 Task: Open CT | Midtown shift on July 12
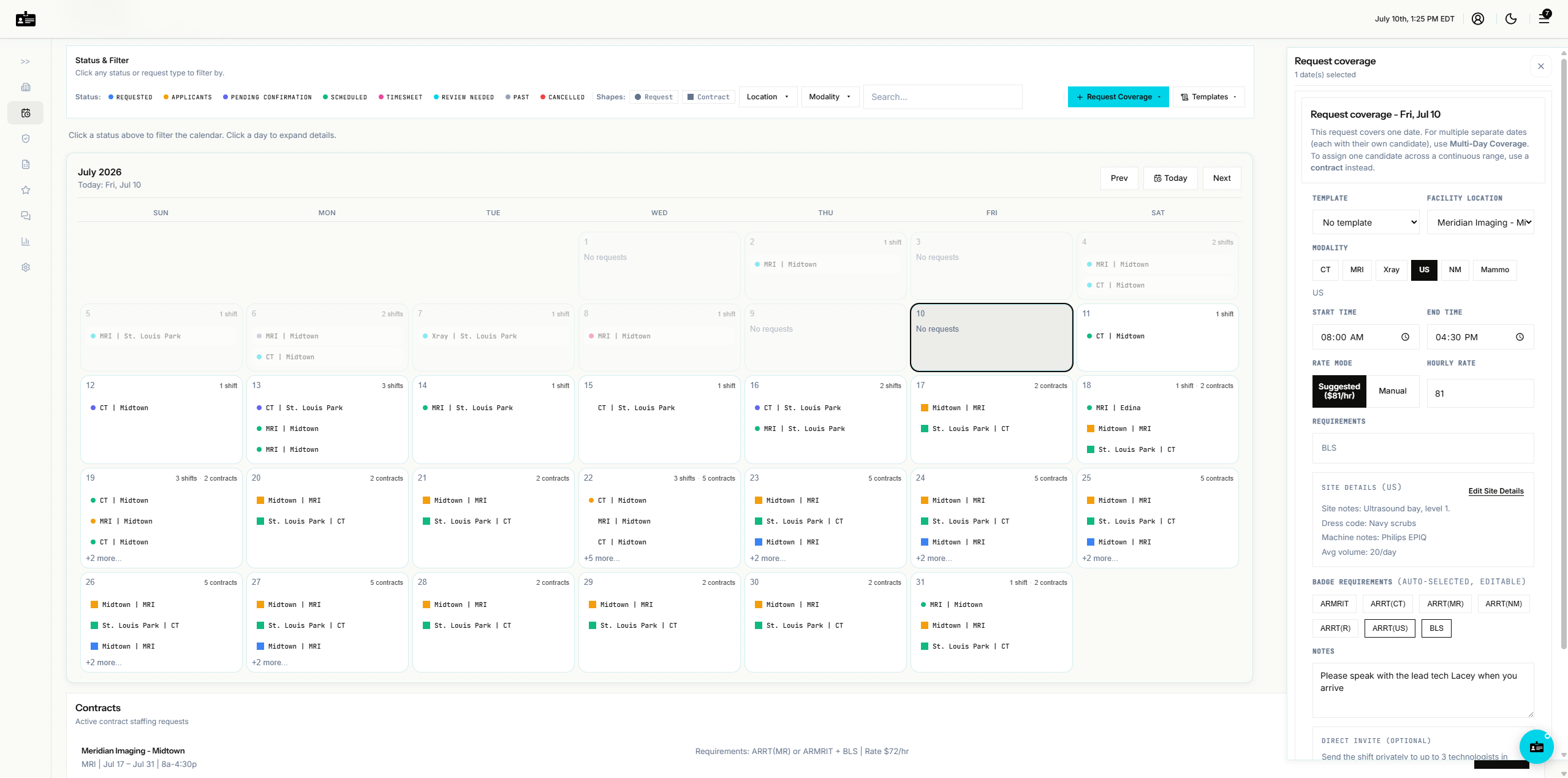161,408
